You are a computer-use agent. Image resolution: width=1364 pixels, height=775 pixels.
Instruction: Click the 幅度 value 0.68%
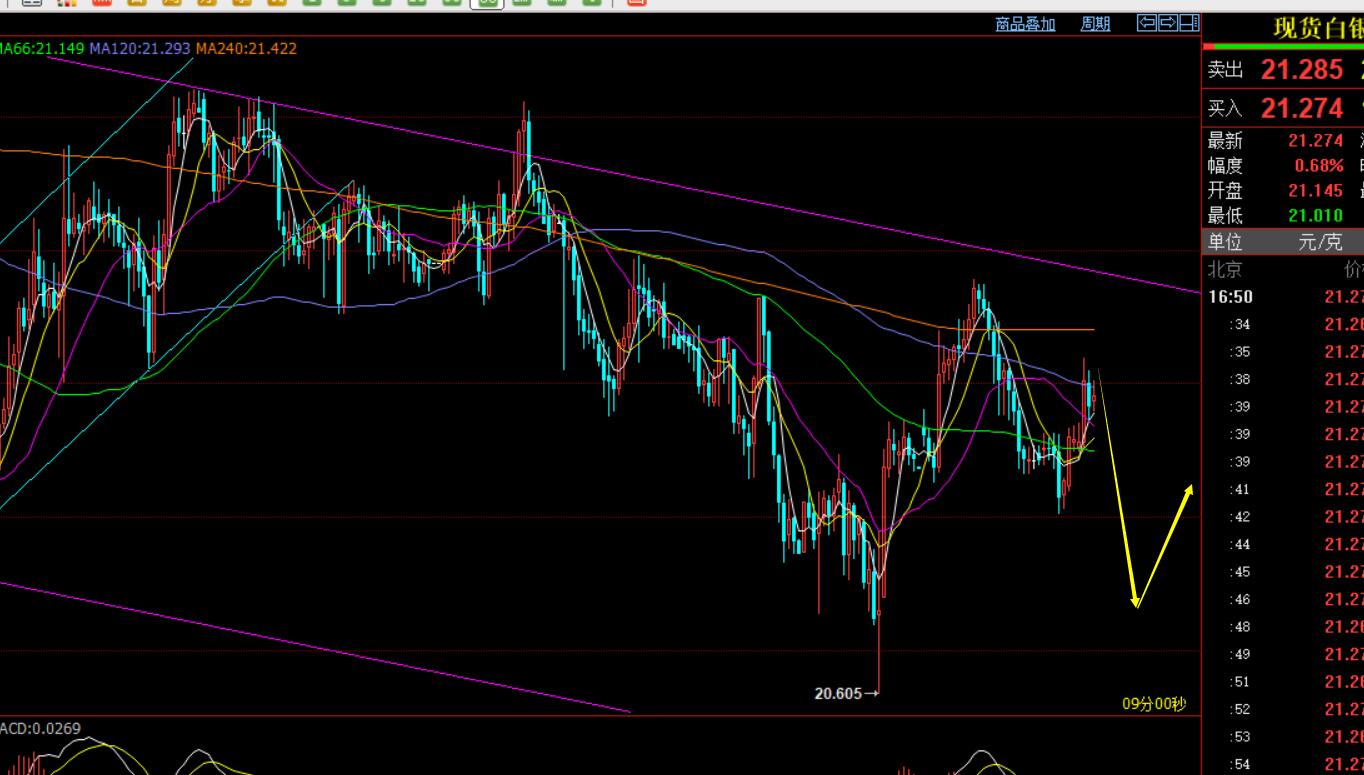(x=1319, y=166)
